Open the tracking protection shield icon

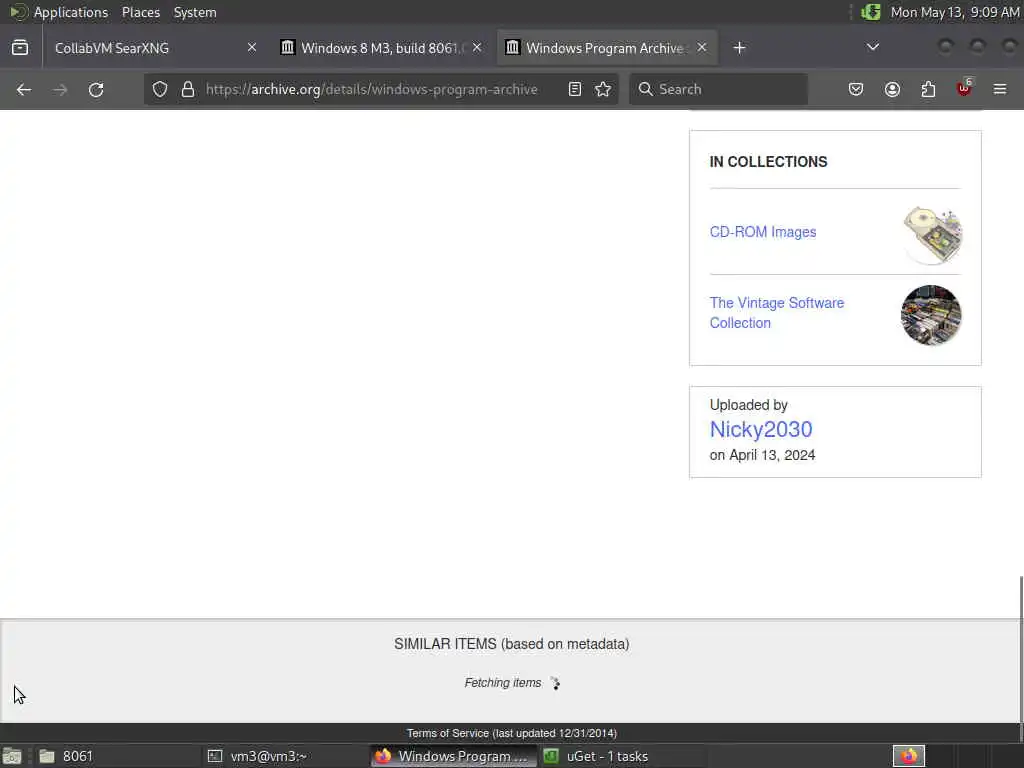click(x=160, y=89)
